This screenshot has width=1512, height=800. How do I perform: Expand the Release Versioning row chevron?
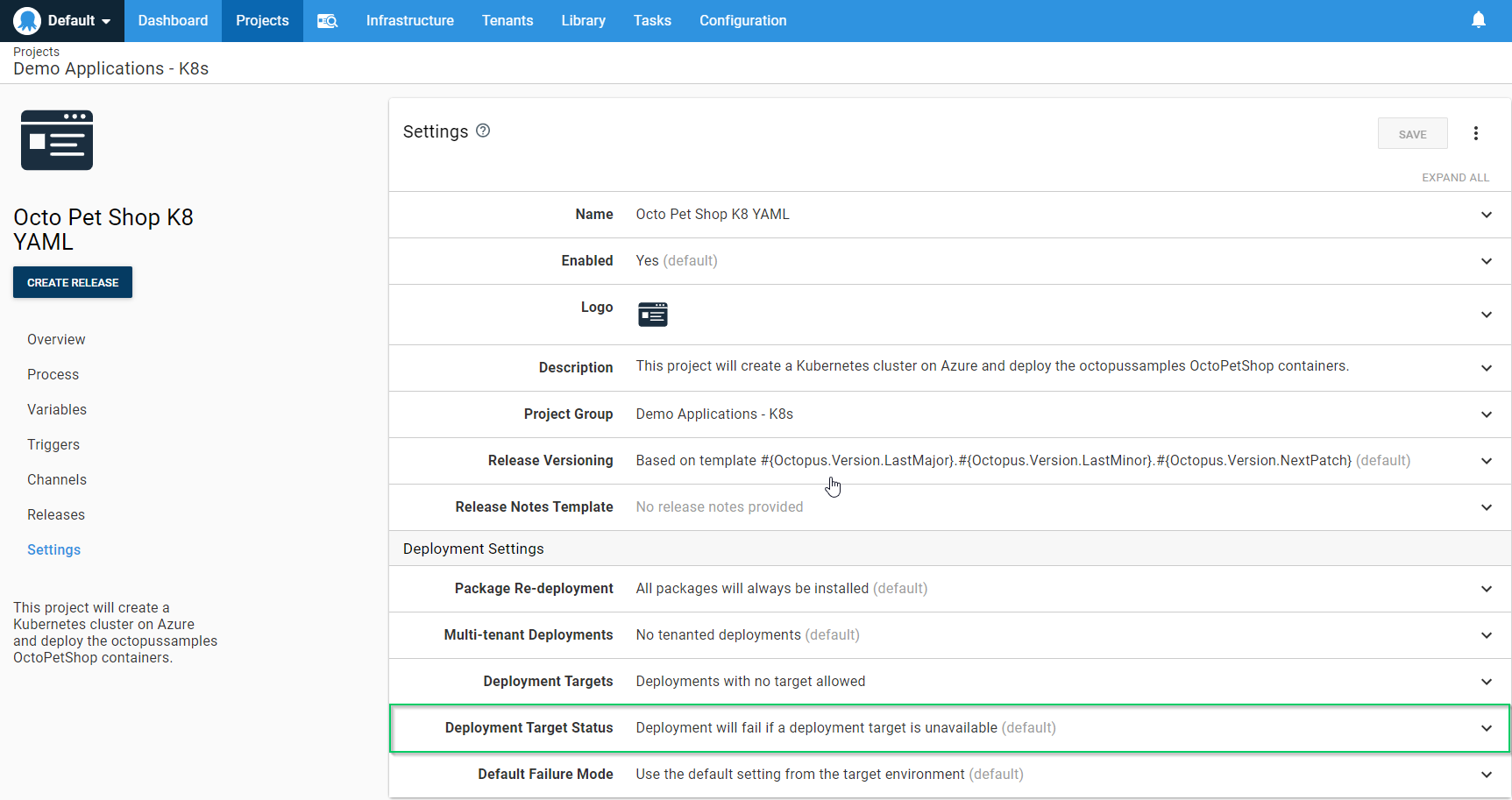point(1486,461)
